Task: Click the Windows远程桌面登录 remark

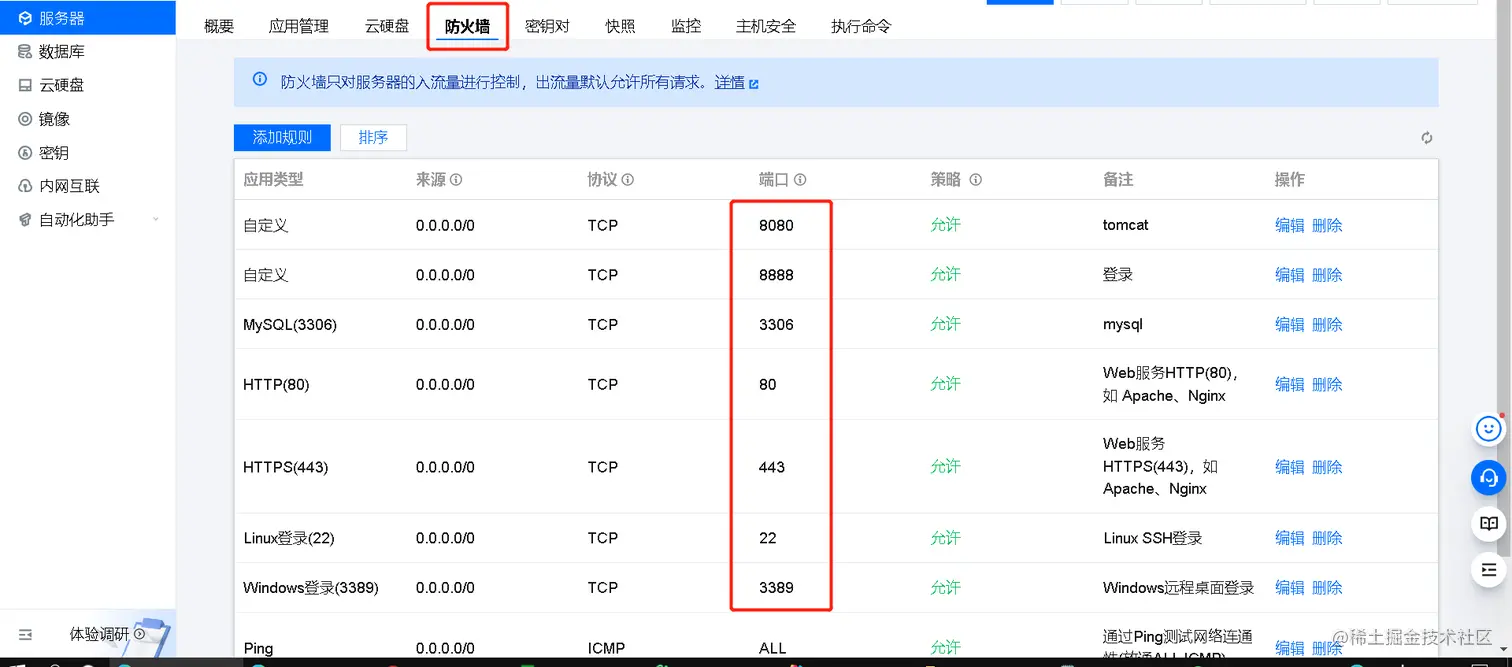Action: point(1179,587)
